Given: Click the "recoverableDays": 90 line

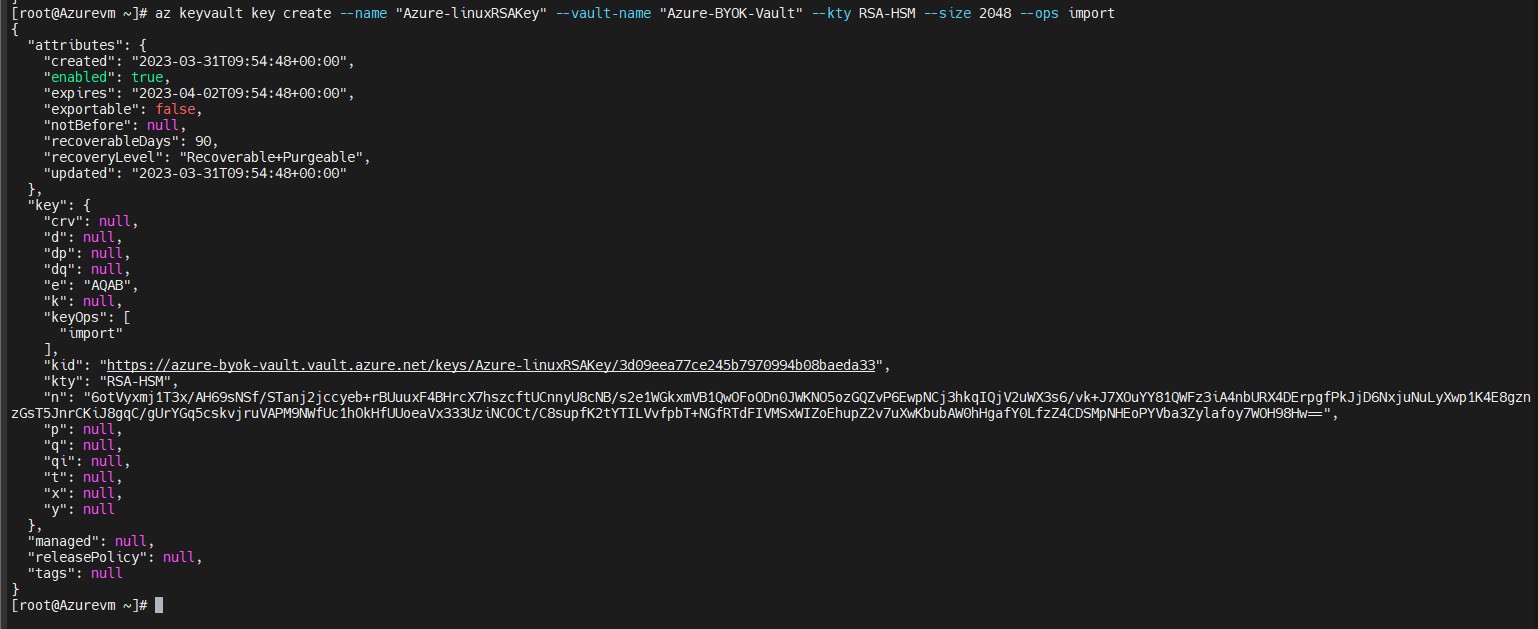Looking at the screenshot, I should coord(131,141).
